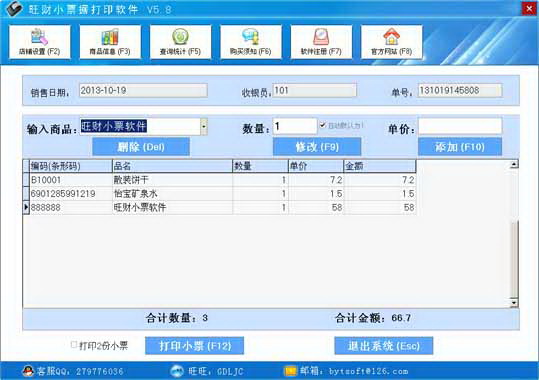Click the table scrollbar up arrow
This screenshot has width=539, height=380.
[514, 164]
